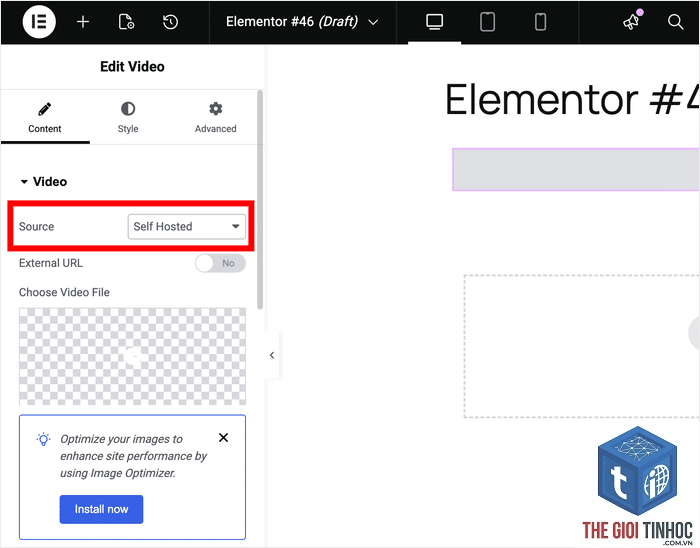Click the lightbulb tip icon
Screen dimensions: 700x548
tap(43, 439)
